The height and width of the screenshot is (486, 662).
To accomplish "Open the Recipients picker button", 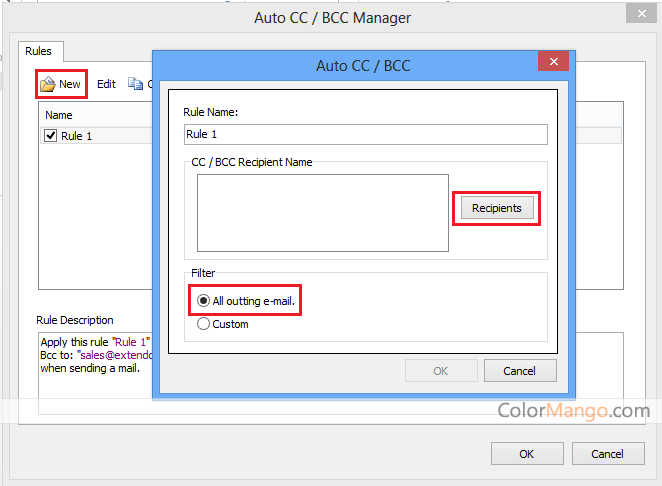I will tap(497, 208).
